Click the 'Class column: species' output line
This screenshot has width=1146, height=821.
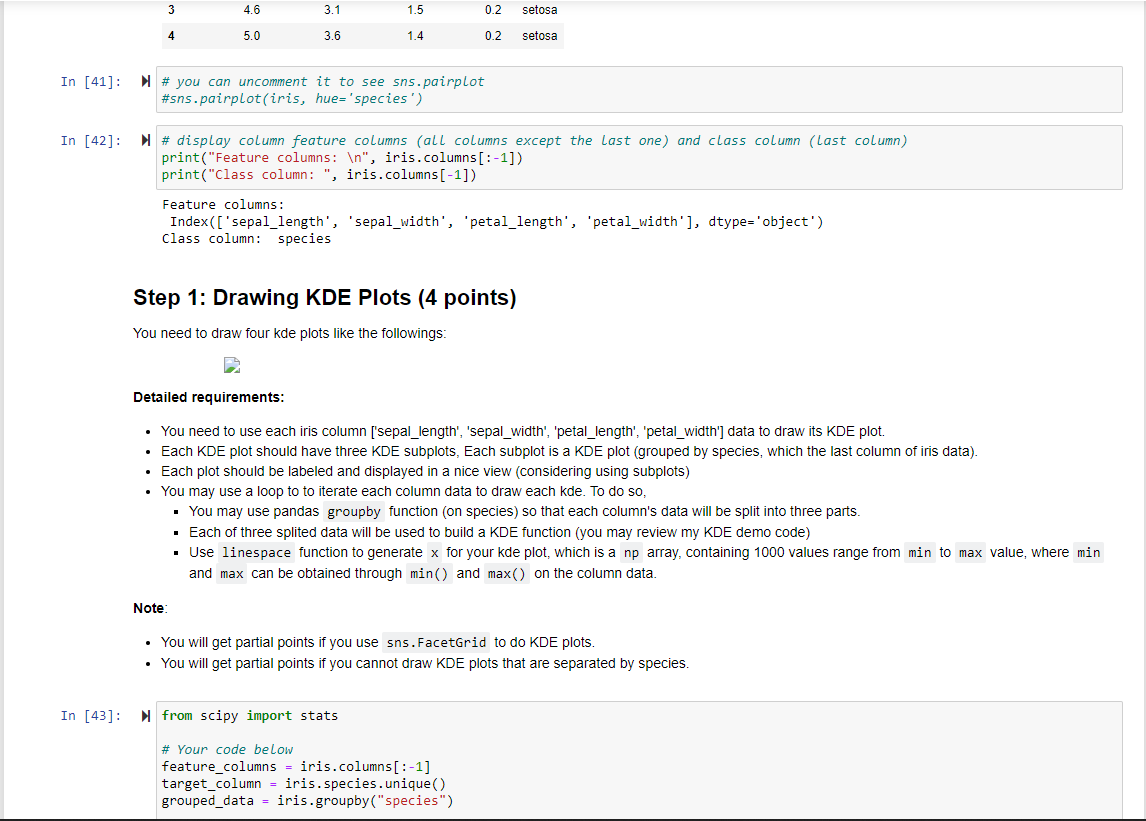click(246, 239)
